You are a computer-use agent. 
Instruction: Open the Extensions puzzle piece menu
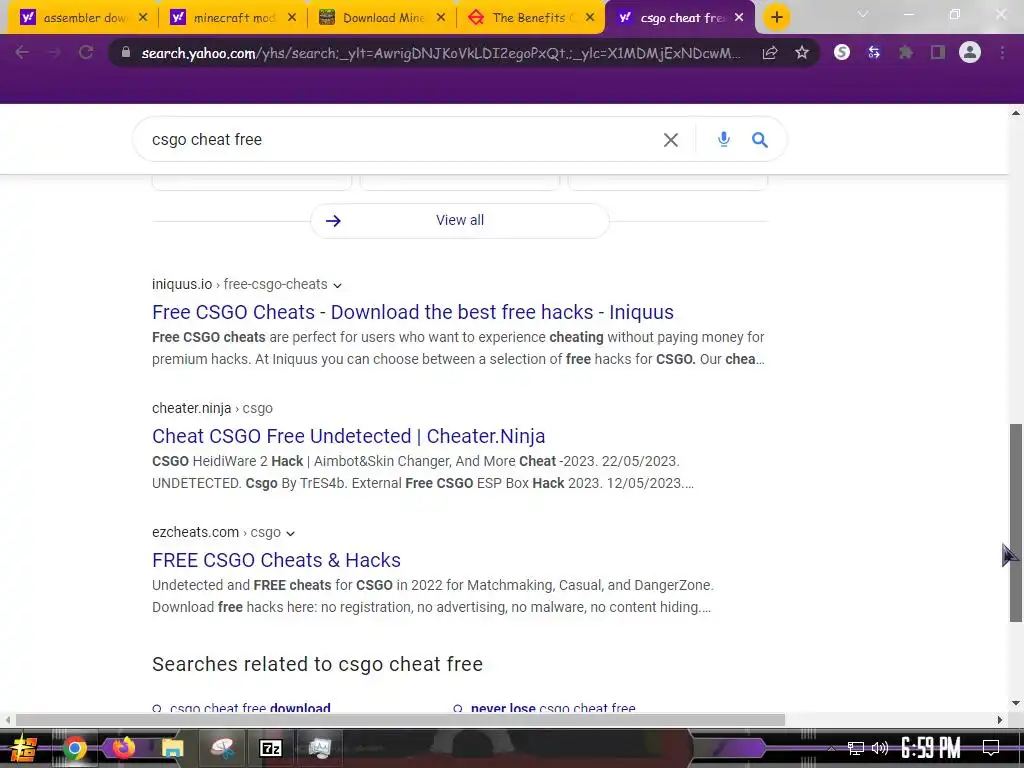coord(906,52)
